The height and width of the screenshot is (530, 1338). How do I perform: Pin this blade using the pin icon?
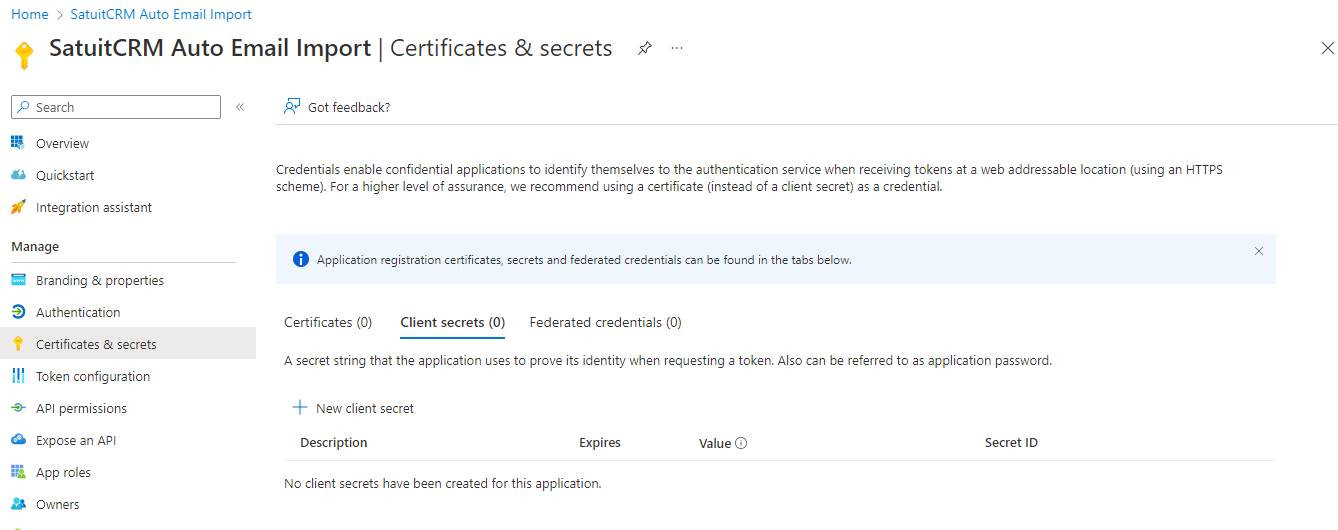pos(645,48)
